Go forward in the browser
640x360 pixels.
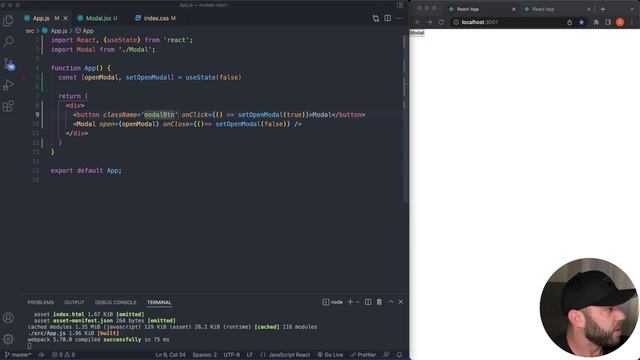(429, 22)
